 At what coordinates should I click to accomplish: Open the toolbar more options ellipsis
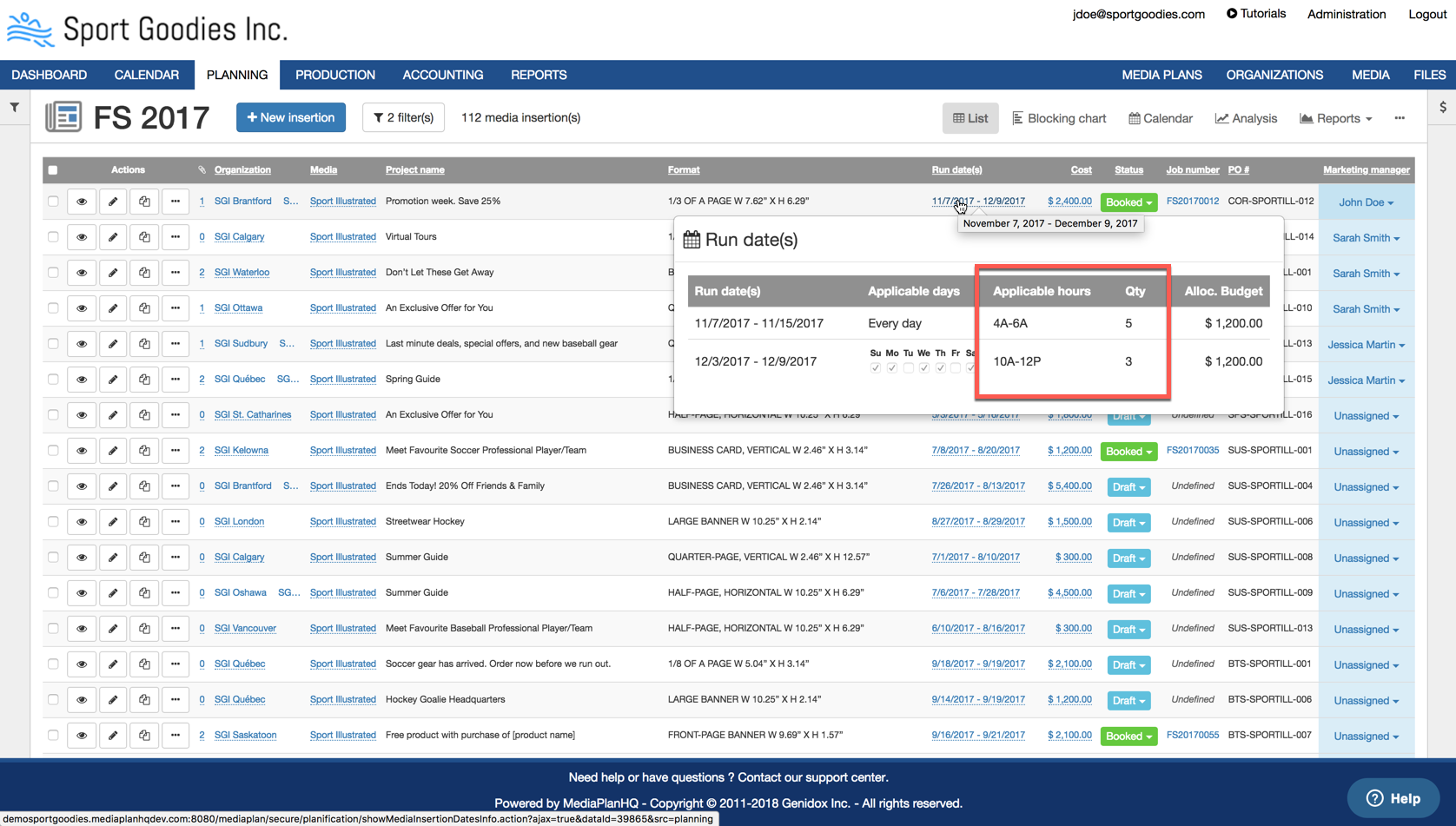(x=1400, y=118)
